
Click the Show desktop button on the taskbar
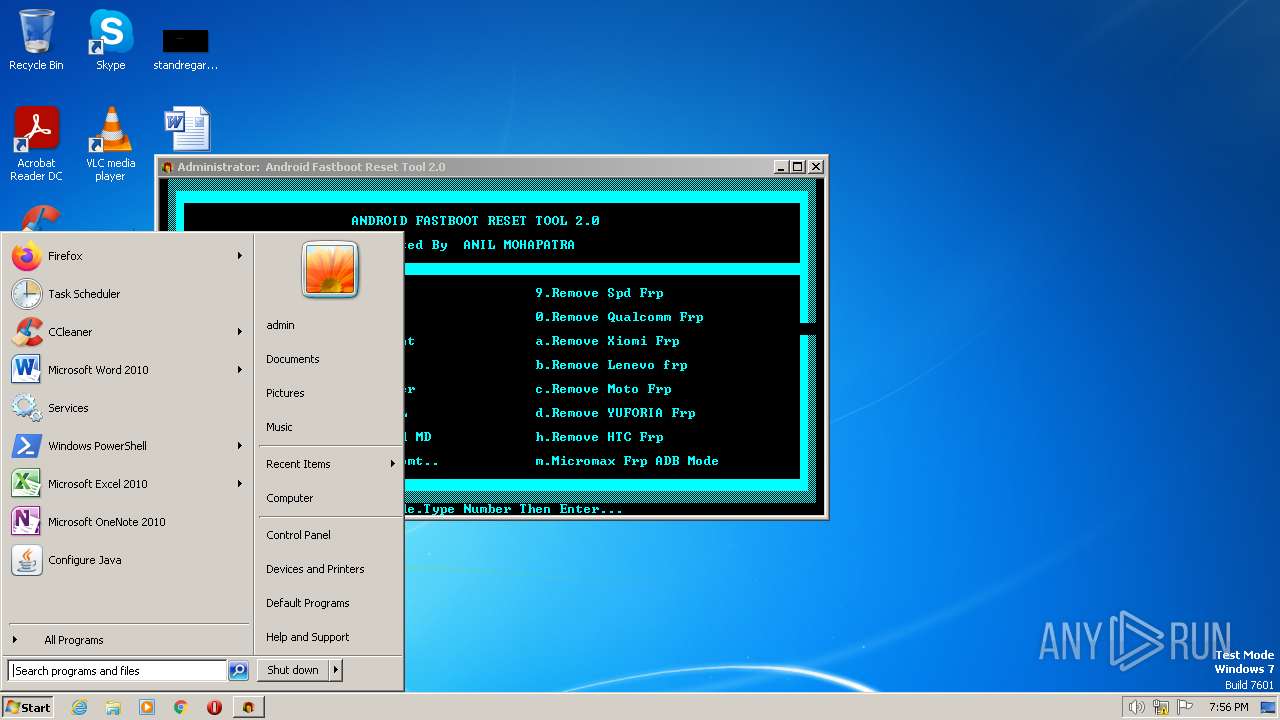(x=1270, y=707)
